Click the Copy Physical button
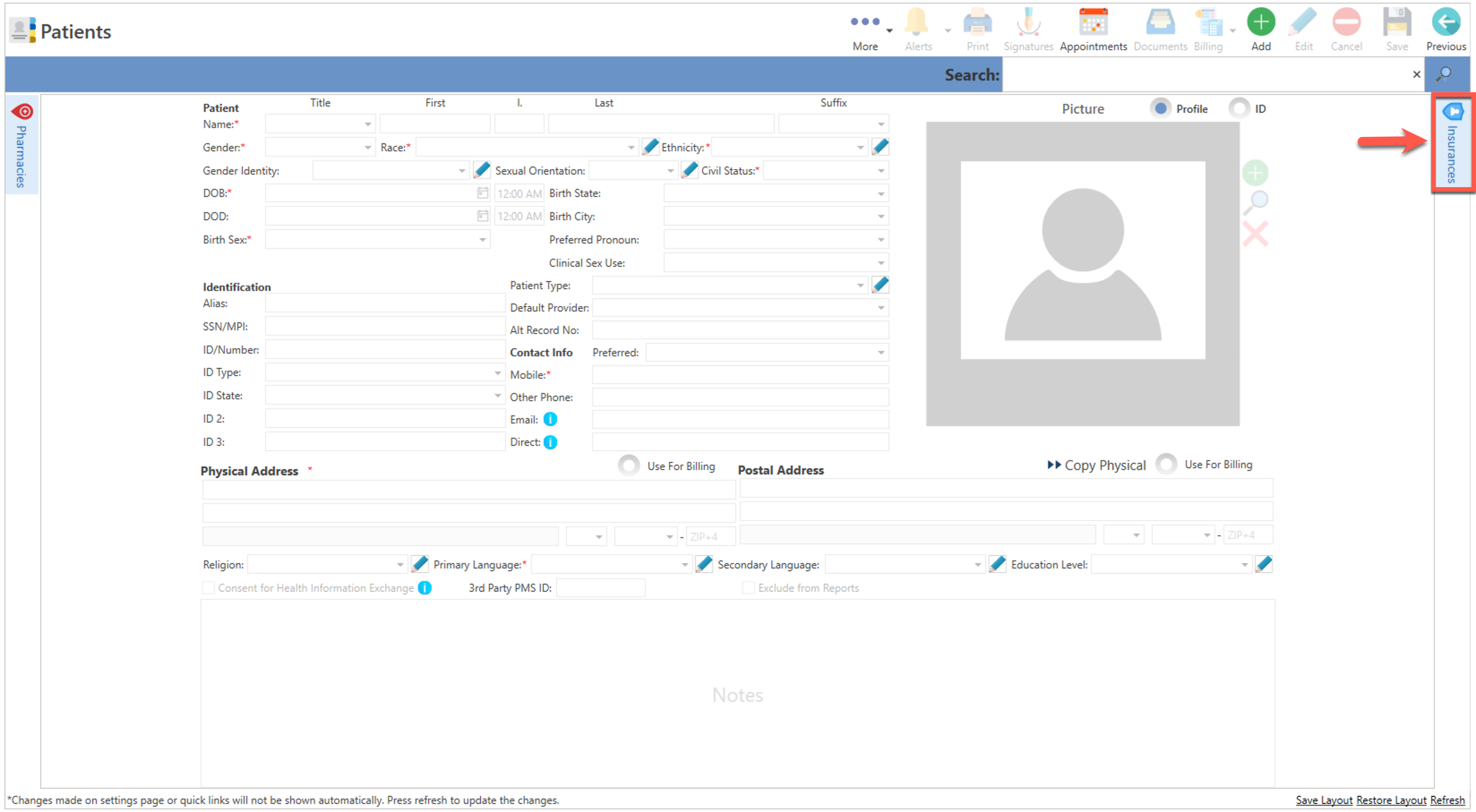This screenshot has width=1476, height=812. (1096, 466)
